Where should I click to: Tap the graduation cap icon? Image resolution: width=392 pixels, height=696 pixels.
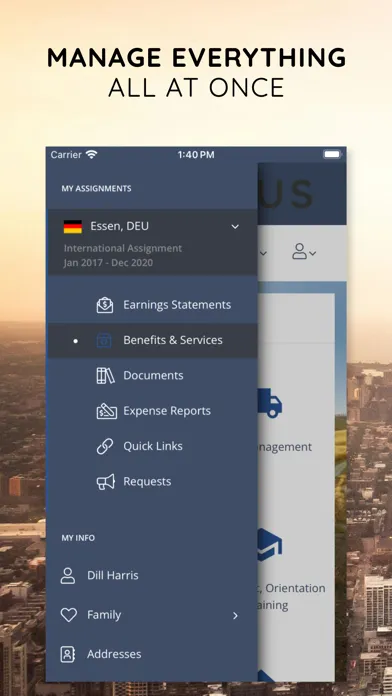pos(269,544)
